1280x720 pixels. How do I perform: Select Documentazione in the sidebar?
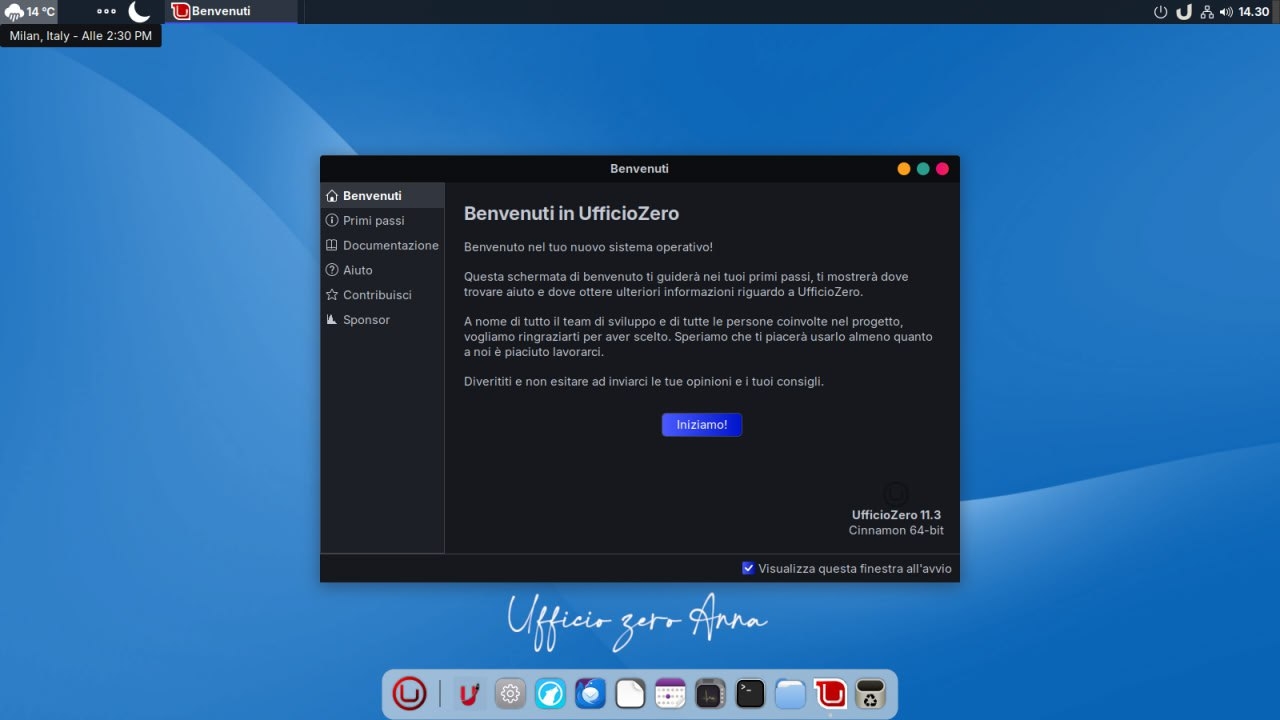390,245
